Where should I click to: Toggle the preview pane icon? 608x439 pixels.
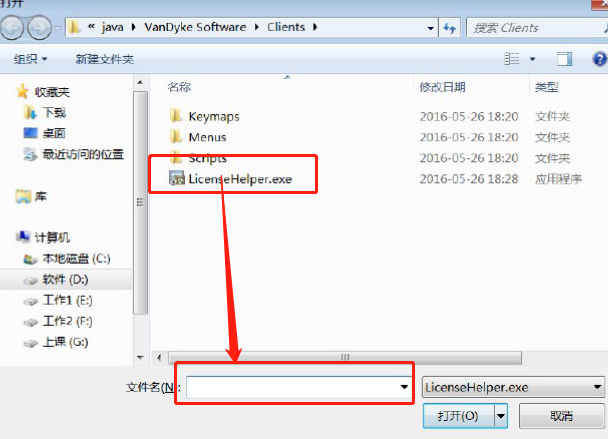pyautogui.click(x=564, y=59)
